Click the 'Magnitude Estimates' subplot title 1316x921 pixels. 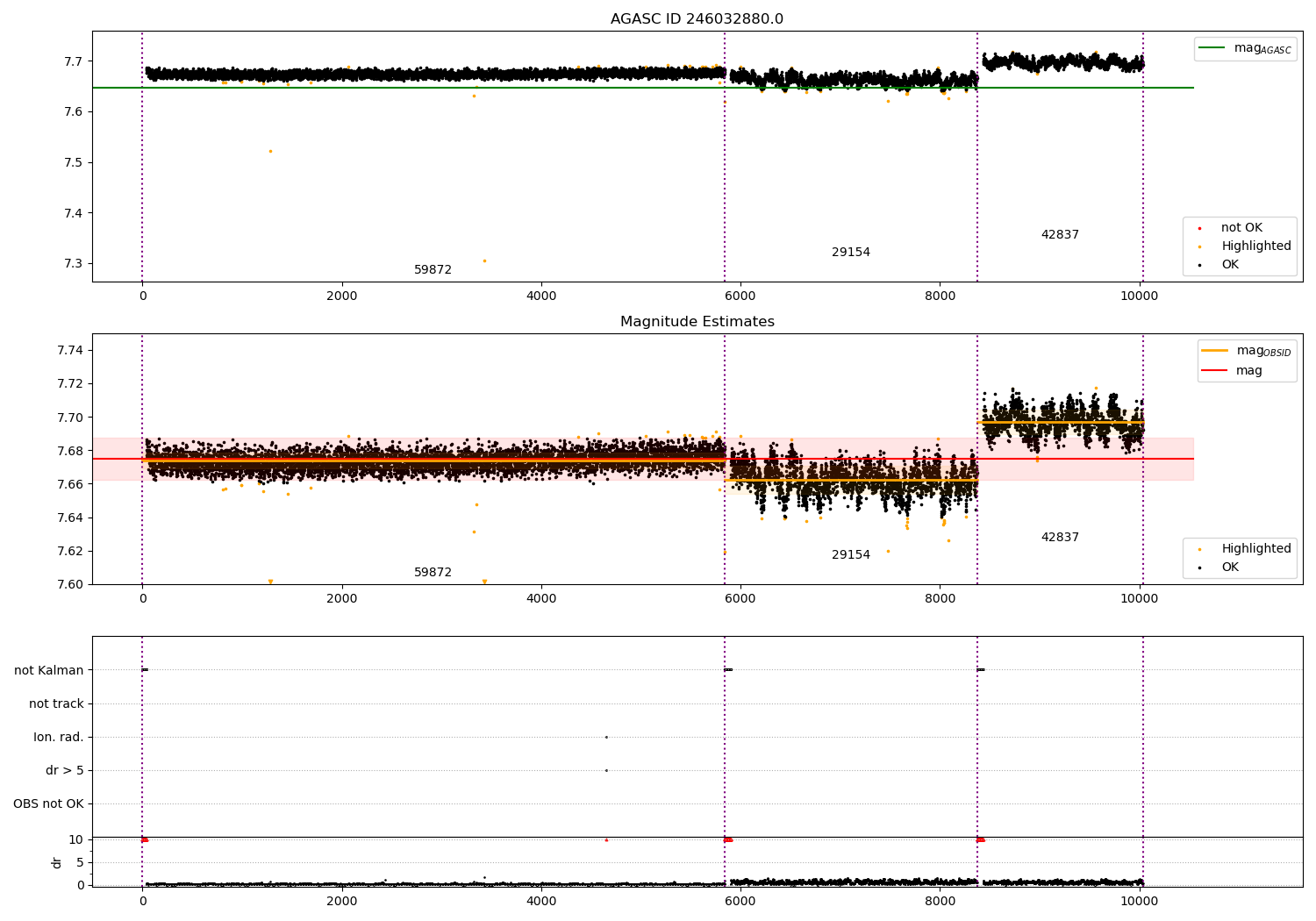pyautogui.click(x=697, y=322)
